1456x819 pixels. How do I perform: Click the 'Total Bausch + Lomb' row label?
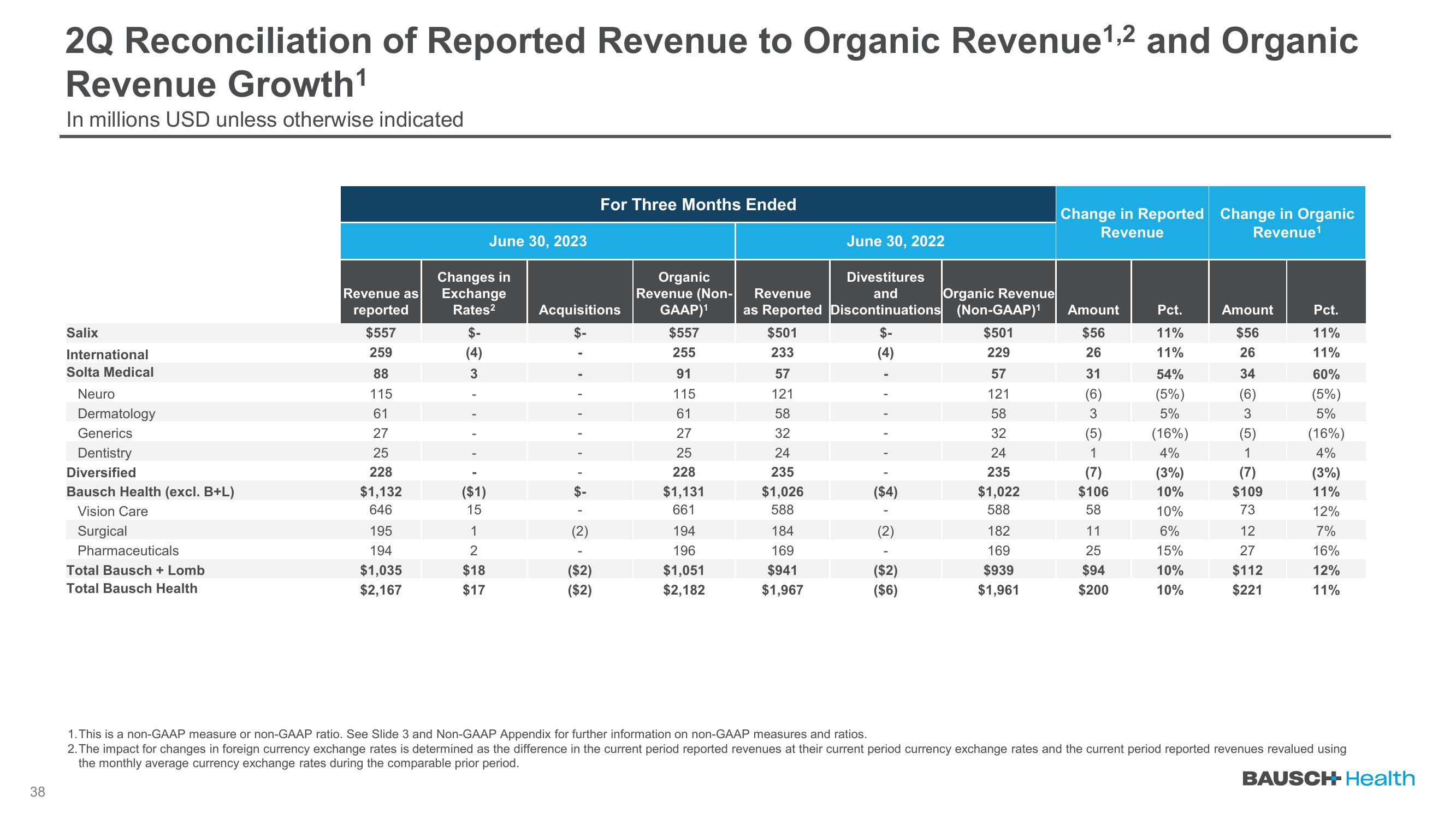click(x=135, y=571)
